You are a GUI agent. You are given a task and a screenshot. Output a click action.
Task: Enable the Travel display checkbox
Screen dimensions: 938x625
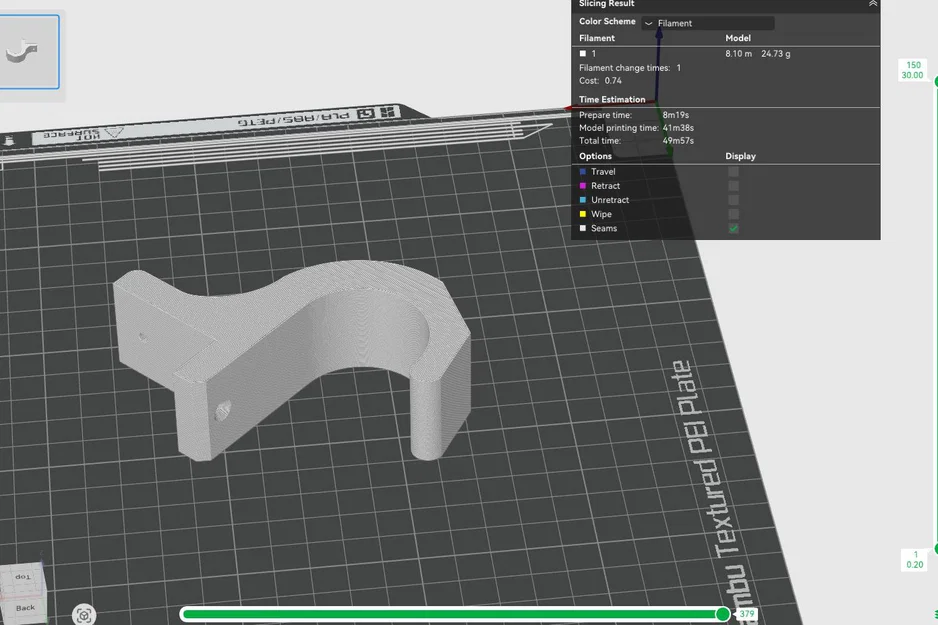(733, 172)
